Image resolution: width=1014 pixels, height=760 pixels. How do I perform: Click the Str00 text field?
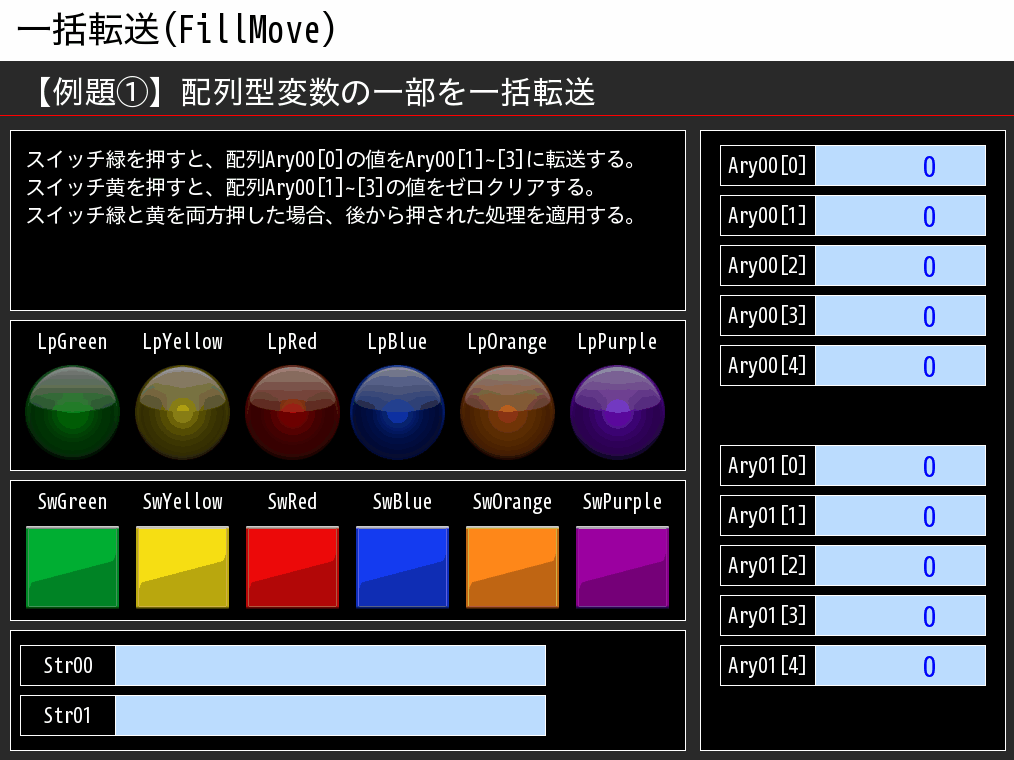click(330, 666)
